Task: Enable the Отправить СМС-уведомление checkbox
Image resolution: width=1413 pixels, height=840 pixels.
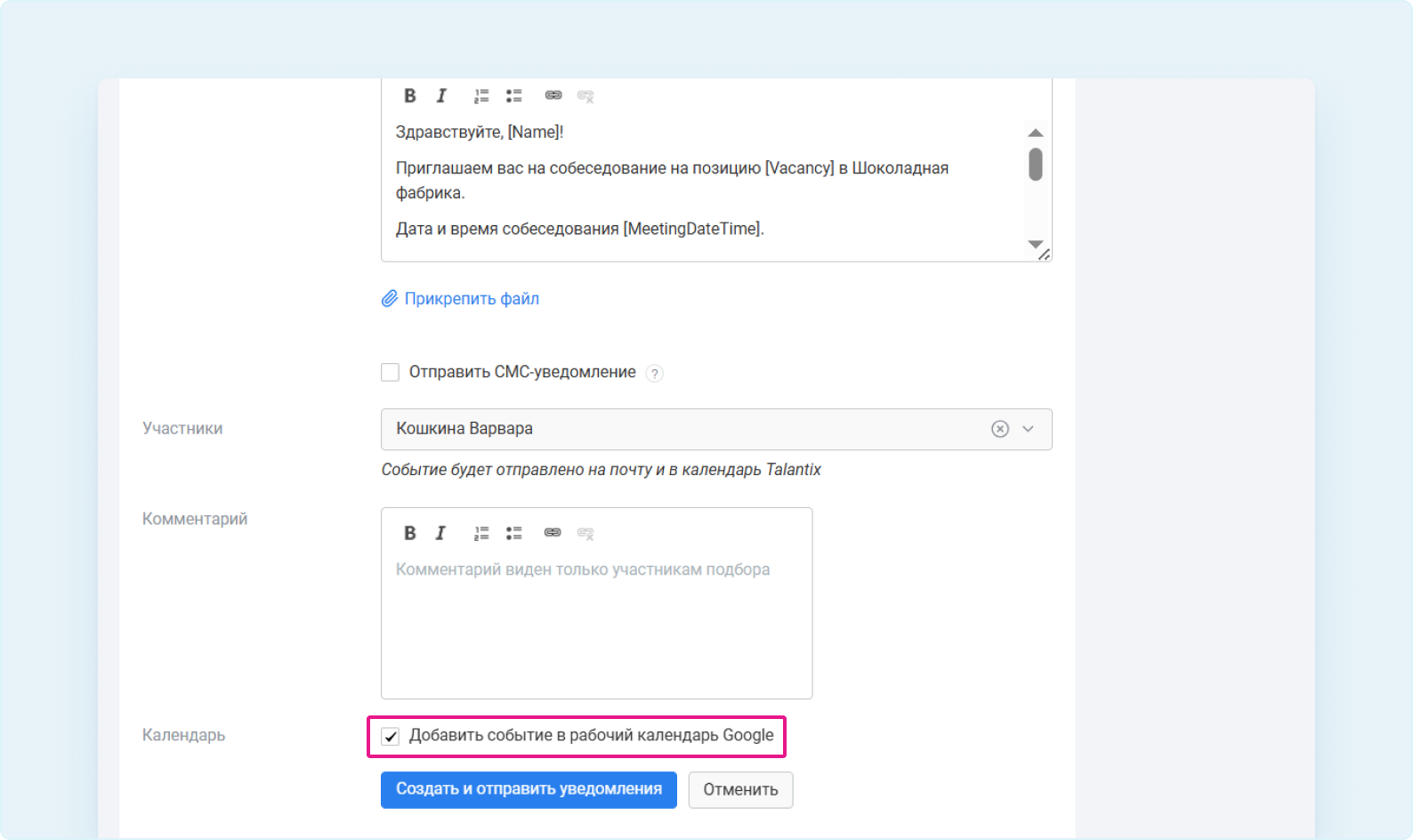Action: click(391, 372)
